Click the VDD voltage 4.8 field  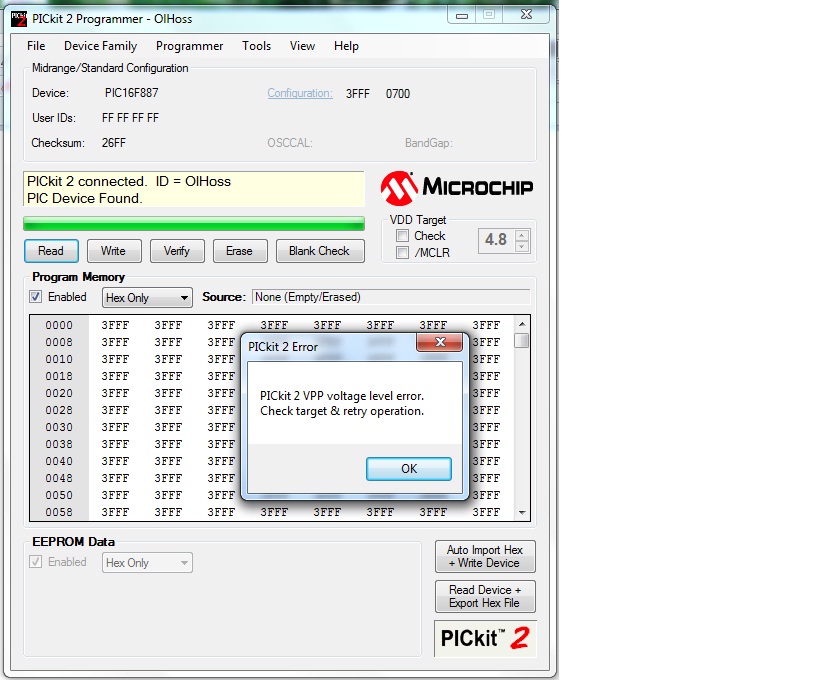coord(496,240)
